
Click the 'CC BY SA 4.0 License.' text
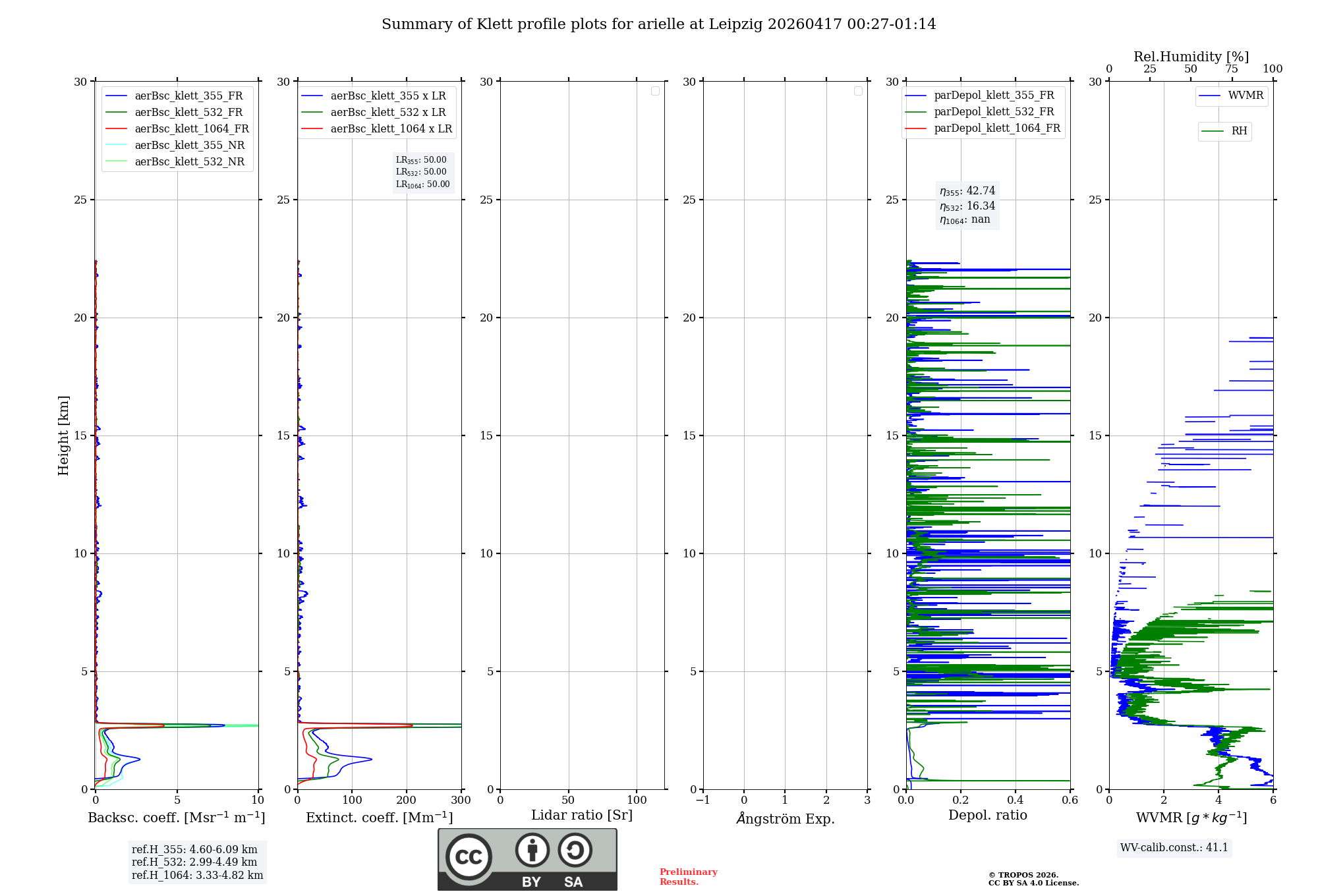pyautogui.click(x=1033, y=883)
